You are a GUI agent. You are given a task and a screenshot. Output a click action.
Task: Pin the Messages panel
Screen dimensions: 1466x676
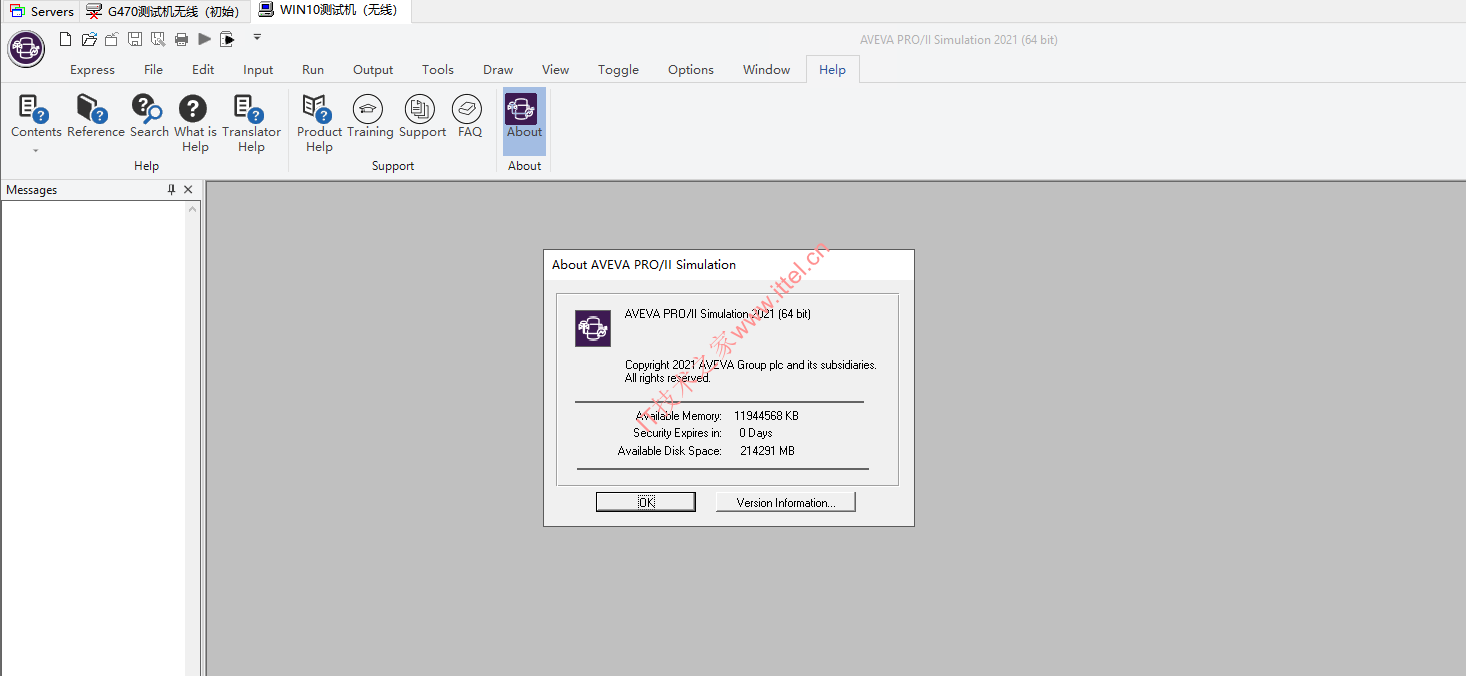click(x=171, y=190)
